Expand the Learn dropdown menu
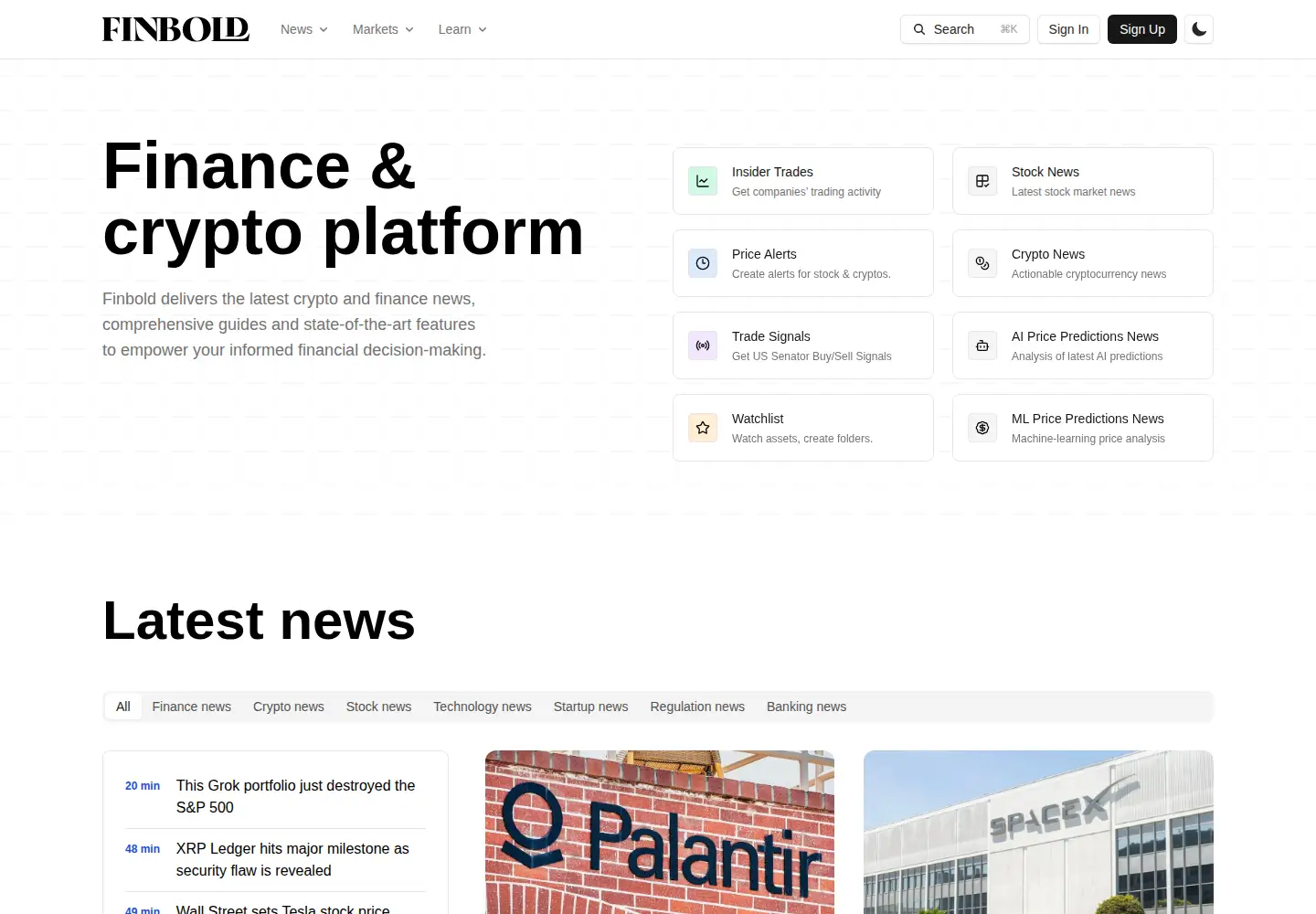Image resolution: width=1316 pixels, height=914 pixels. [462, 29]
